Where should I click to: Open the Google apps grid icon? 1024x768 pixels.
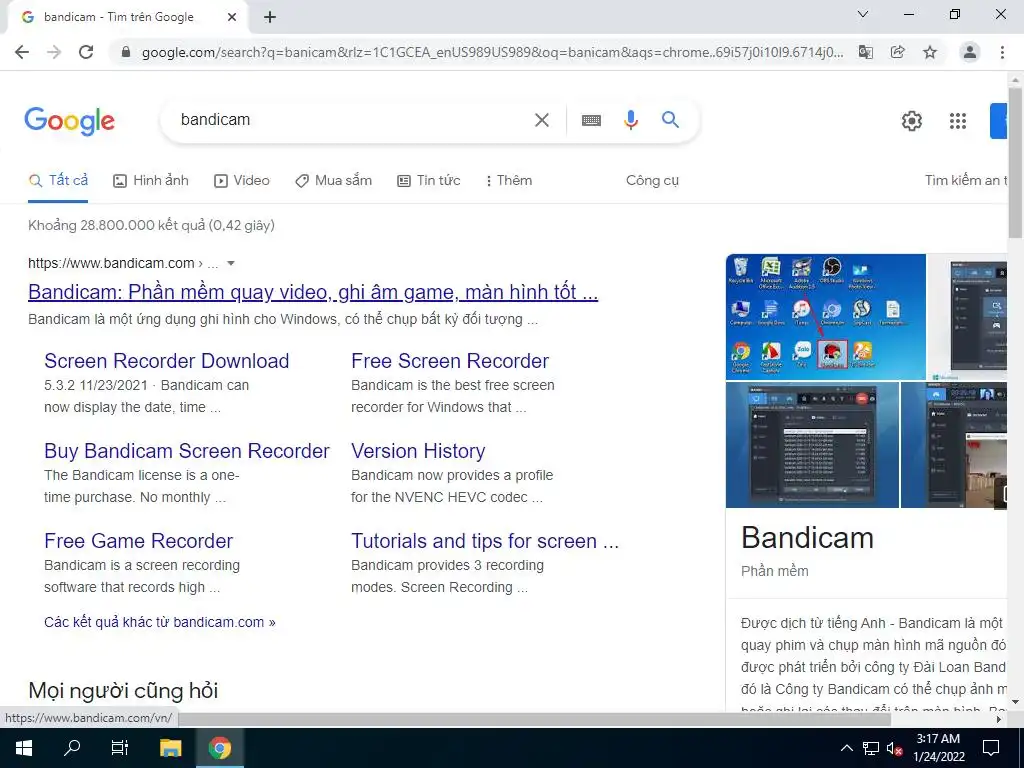[x=957, y=121]
